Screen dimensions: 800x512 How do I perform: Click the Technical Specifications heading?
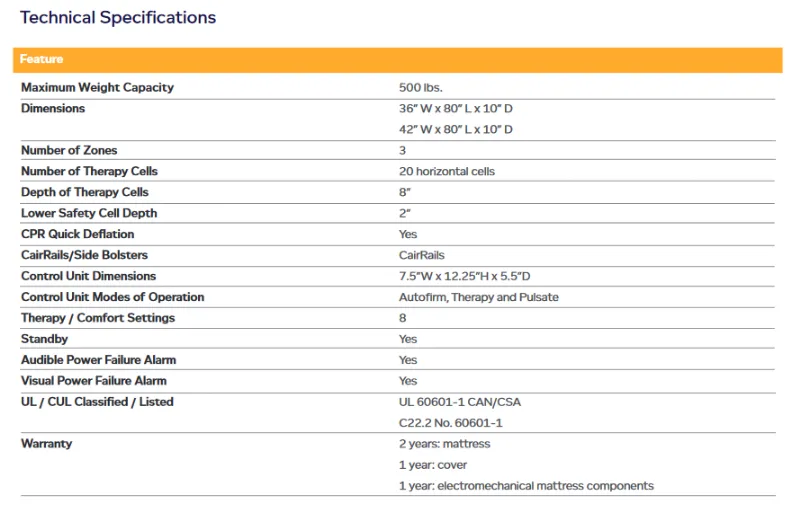point(118,17)
